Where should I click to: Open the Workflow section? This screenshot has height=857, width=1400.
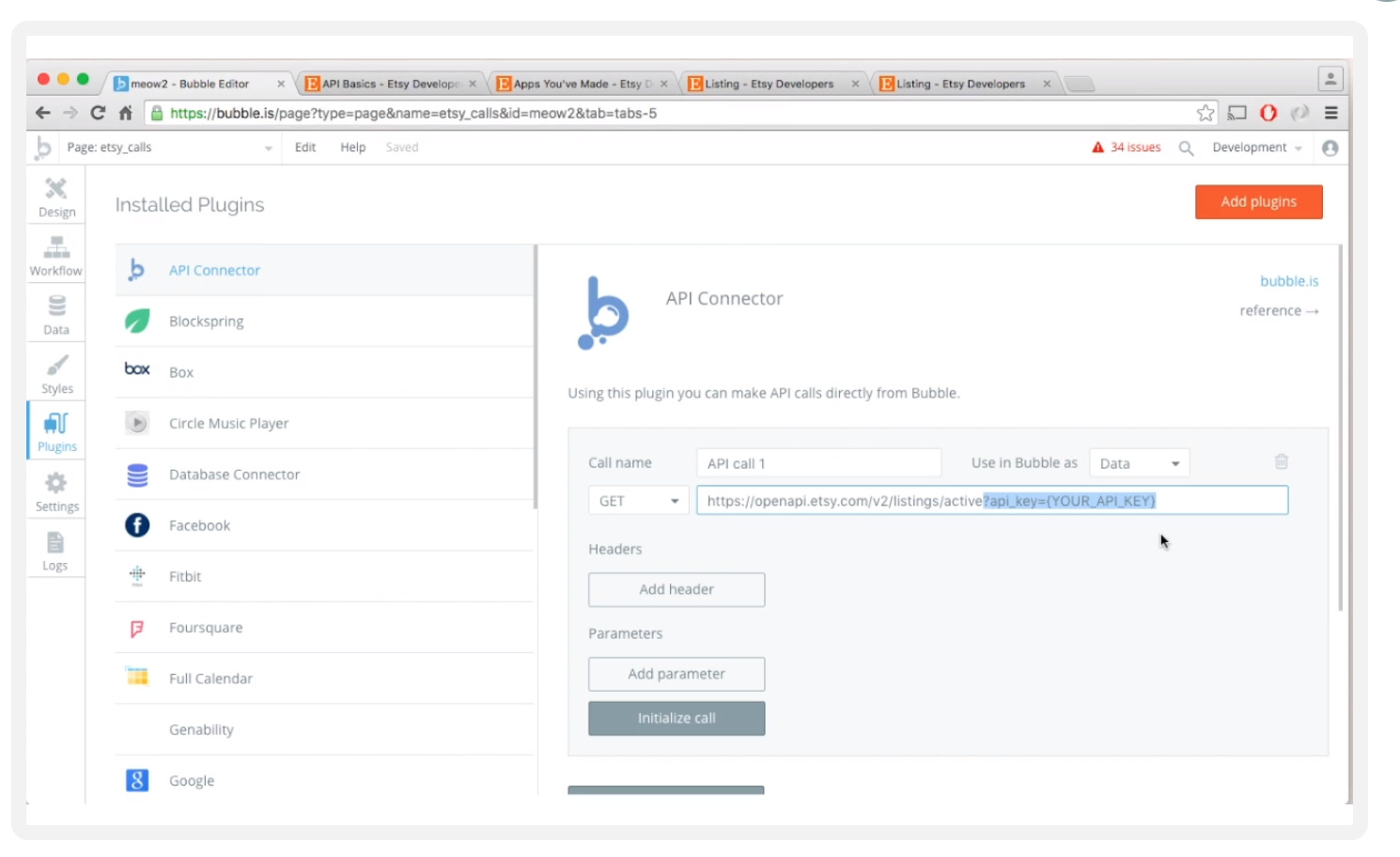tap(56, 256)
